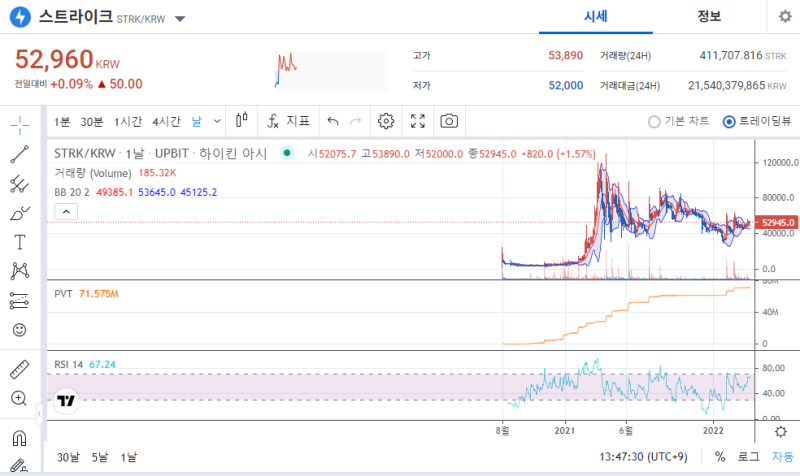800x476 pixels.
Task: Undo the last chart action
Action: pyautogui.click(x=333, y=121)
